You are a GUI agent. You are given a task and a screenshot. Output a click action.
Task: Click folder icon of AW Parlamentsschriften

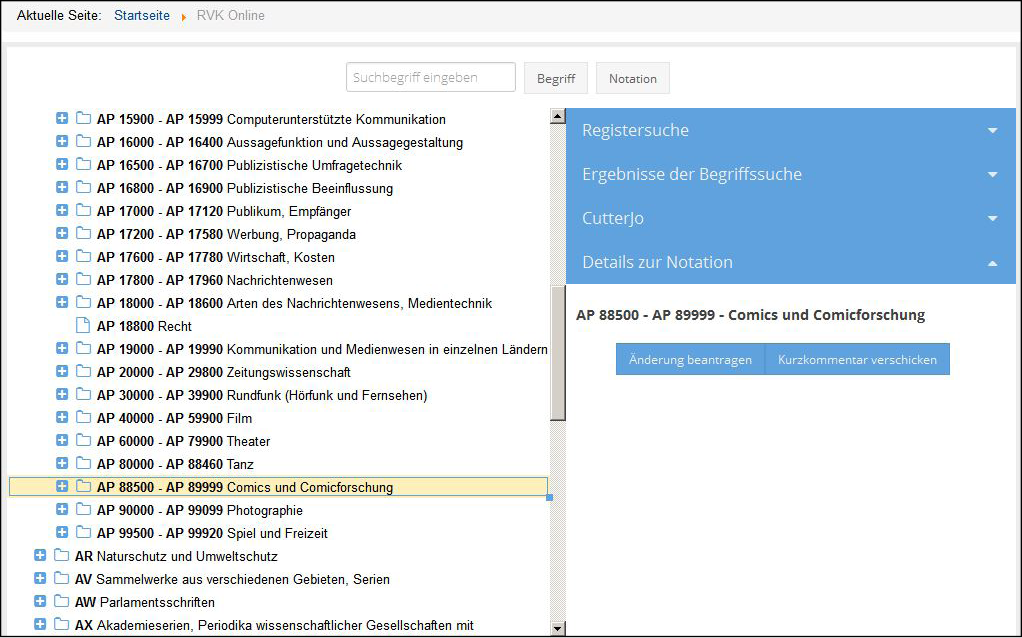click(x=61, y=601)
